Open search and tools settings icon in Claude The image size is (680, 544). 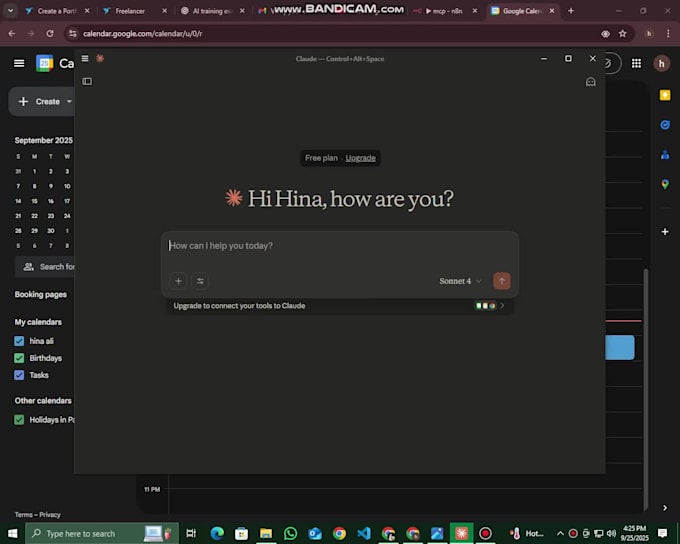[200, 281]
